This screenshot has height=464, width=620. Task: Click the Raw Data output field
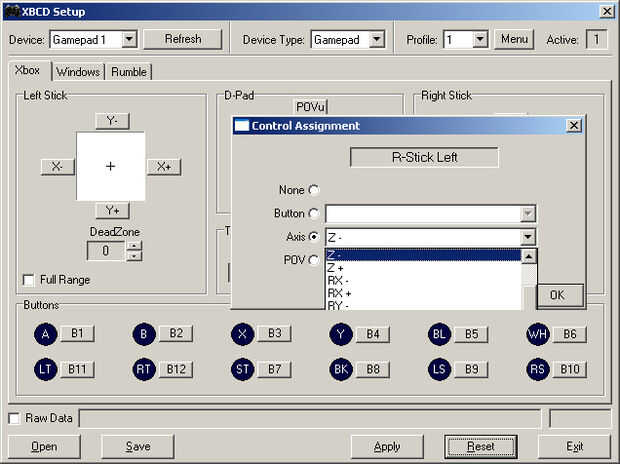pyautogui.click(x=310, y=419)
